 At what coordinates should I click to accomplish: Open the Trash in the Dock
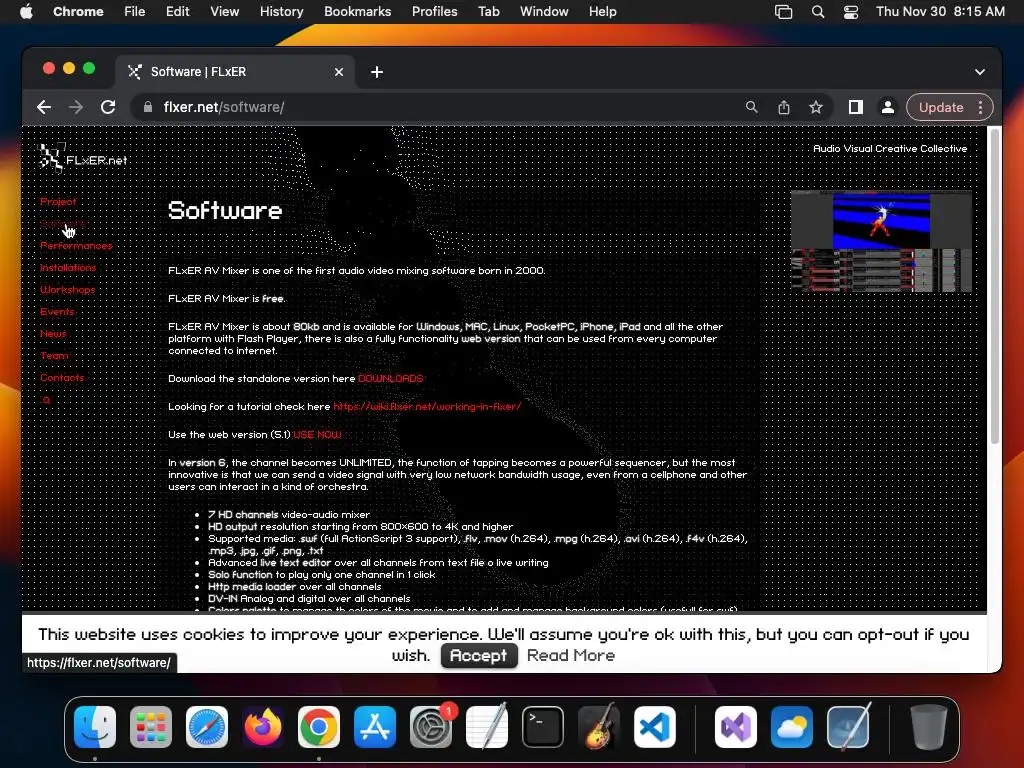pos(929,726)
